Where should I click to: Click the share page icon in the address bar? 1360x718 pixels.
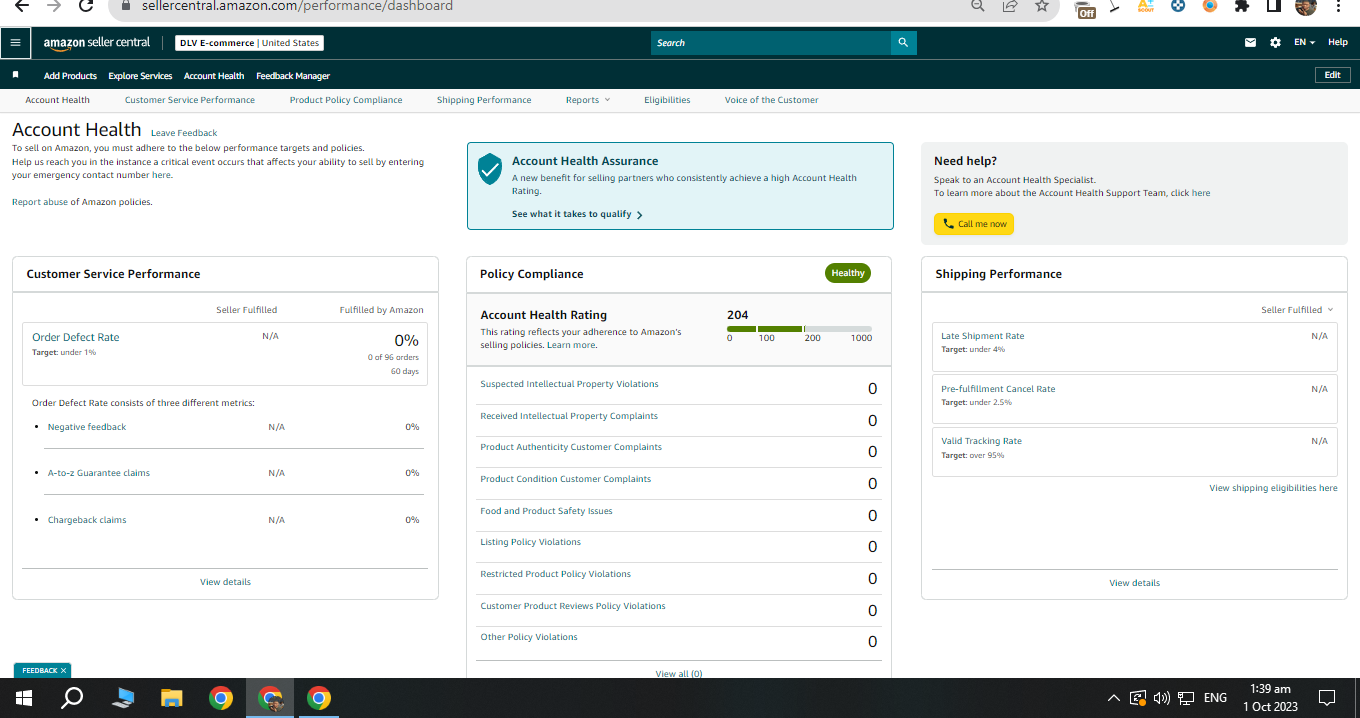1010,6
